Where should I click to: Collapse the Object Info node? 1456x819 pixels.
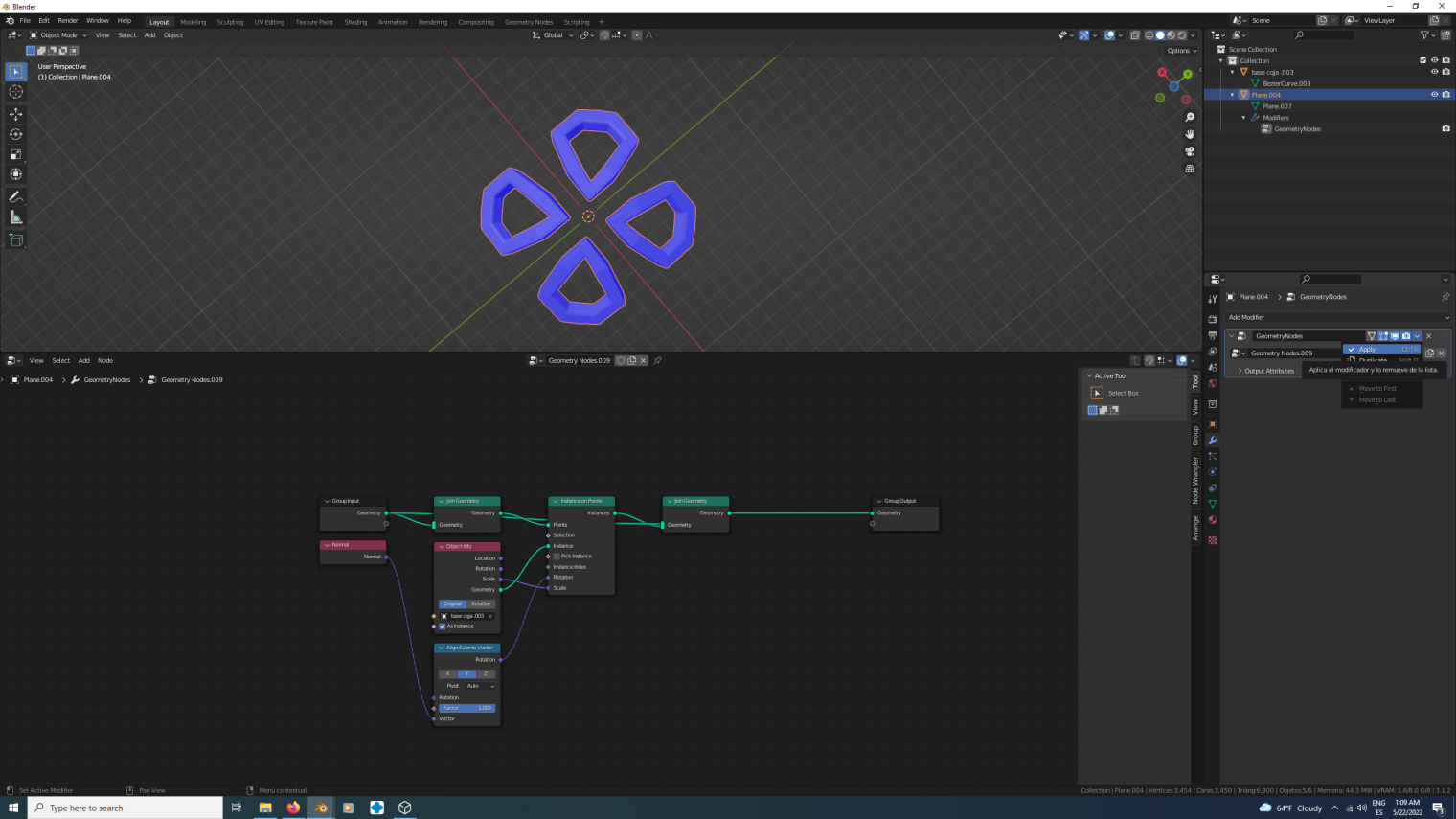[x=442, y=547]
